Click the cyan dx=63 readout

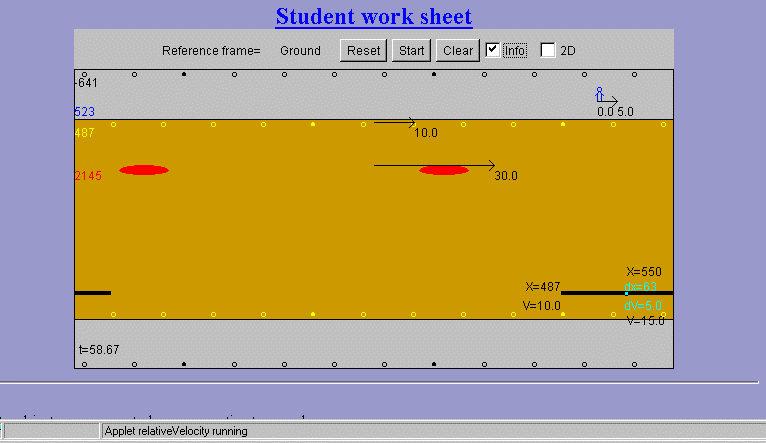[x=640, y=287]
